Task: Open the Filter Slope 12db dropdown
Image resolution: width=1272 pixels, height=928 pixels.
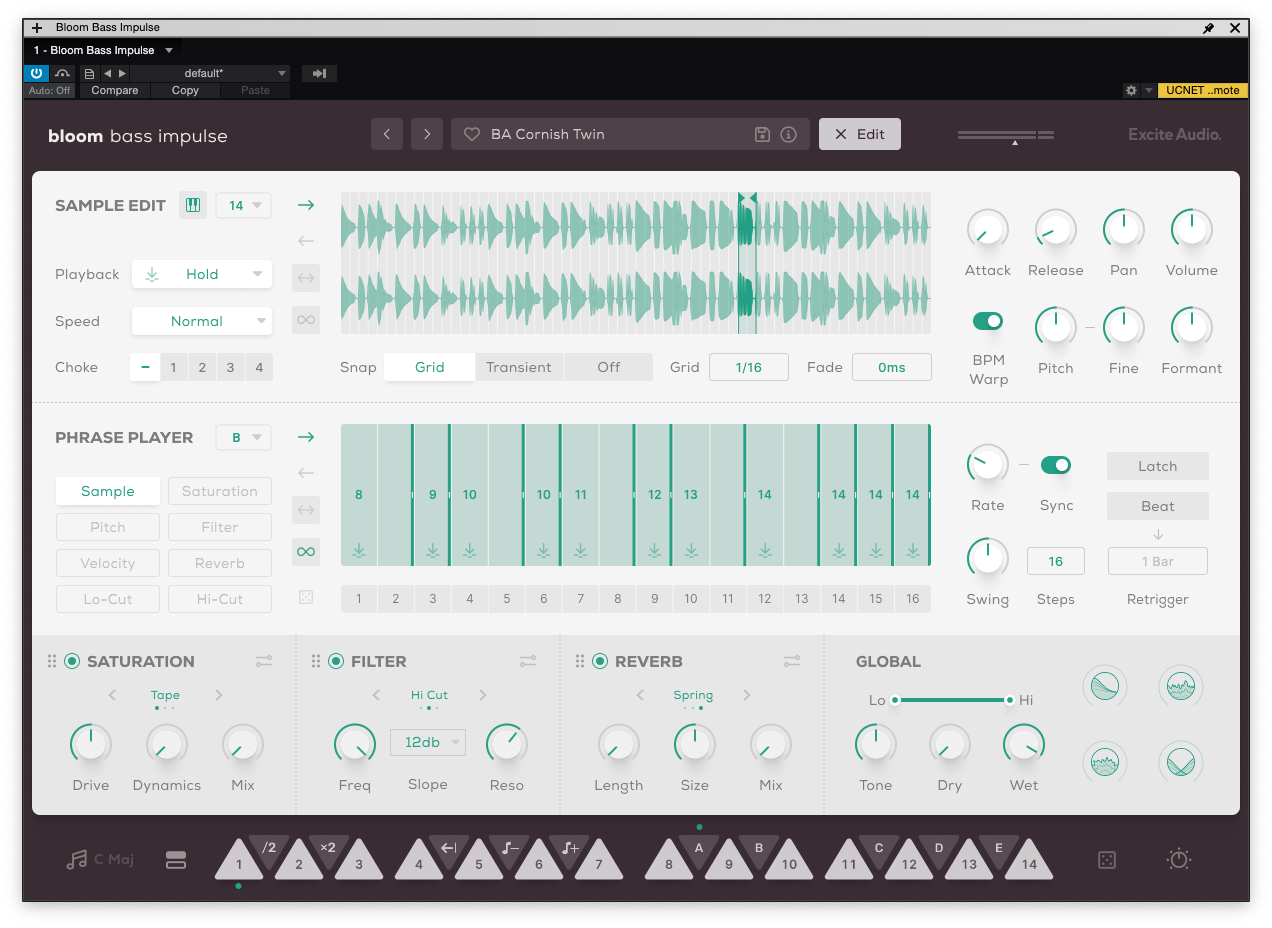Action: pyautogui.click(x=428, y=742)
